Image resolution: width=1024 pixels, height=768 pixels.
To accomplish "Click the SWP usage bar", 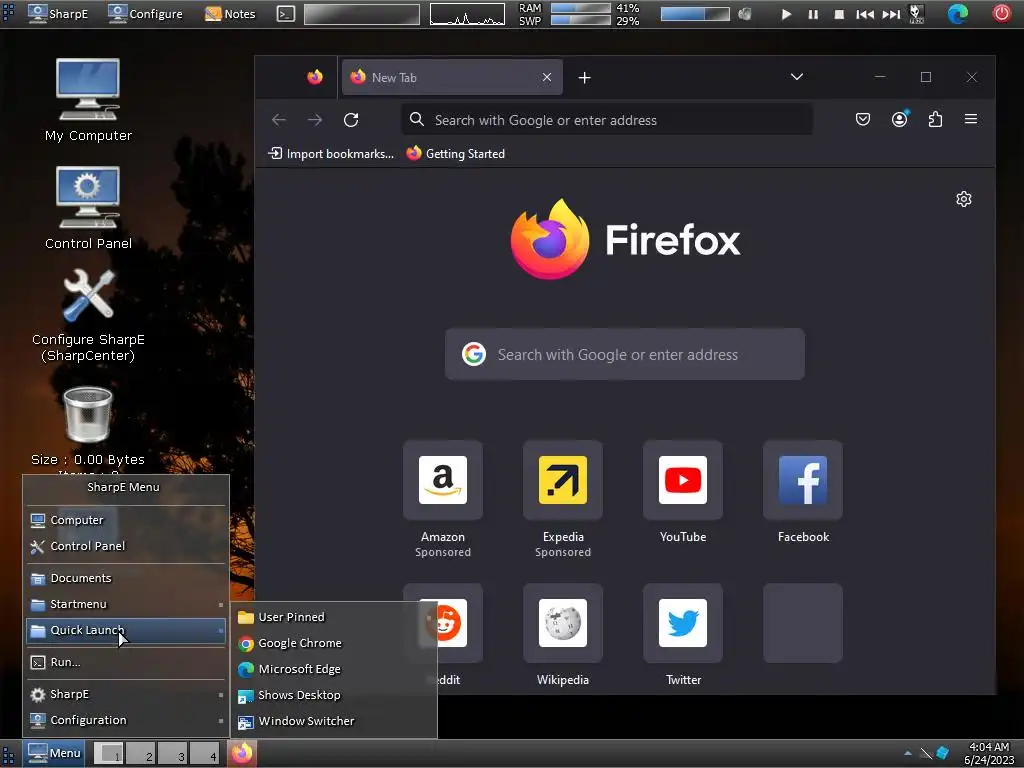I will (x=581, y=20).
